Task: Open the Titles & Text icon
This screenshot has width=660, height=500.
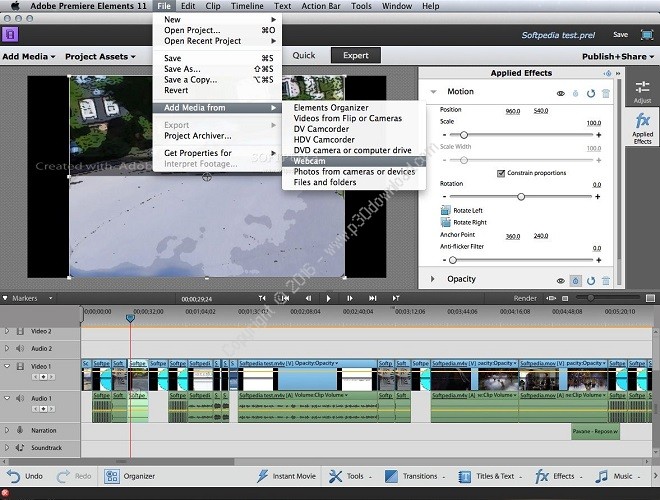Action: 465,476
